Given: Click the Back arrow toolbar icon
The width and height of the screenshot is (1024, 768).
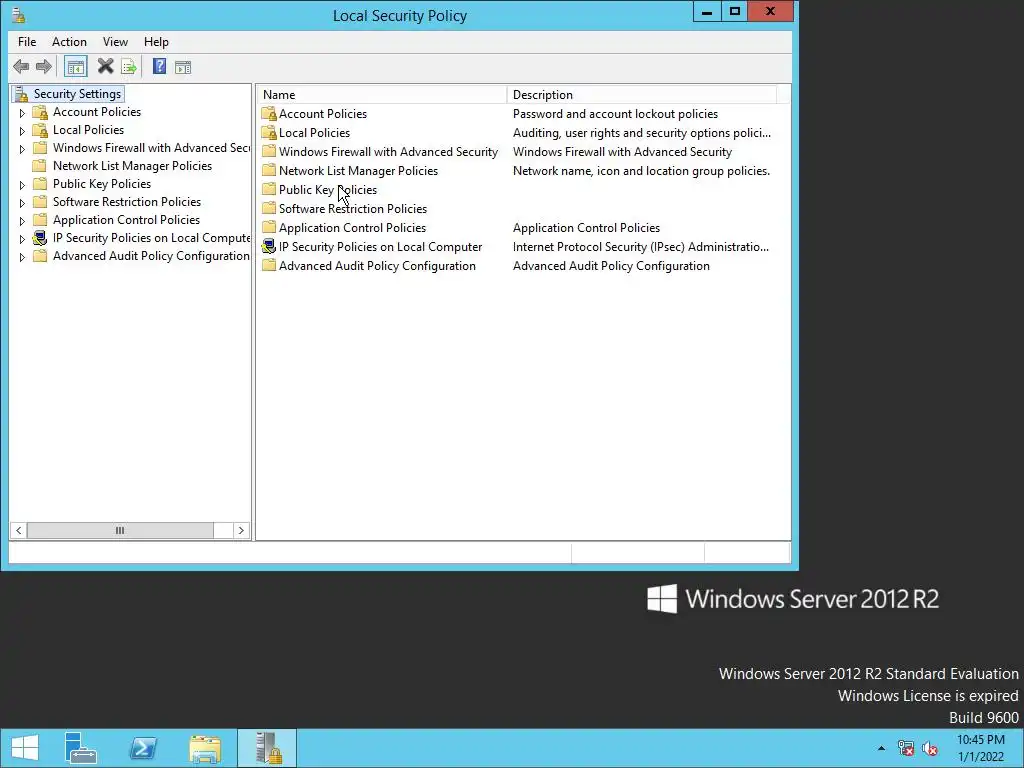Looking at the screenshot, I should [21, 67].
